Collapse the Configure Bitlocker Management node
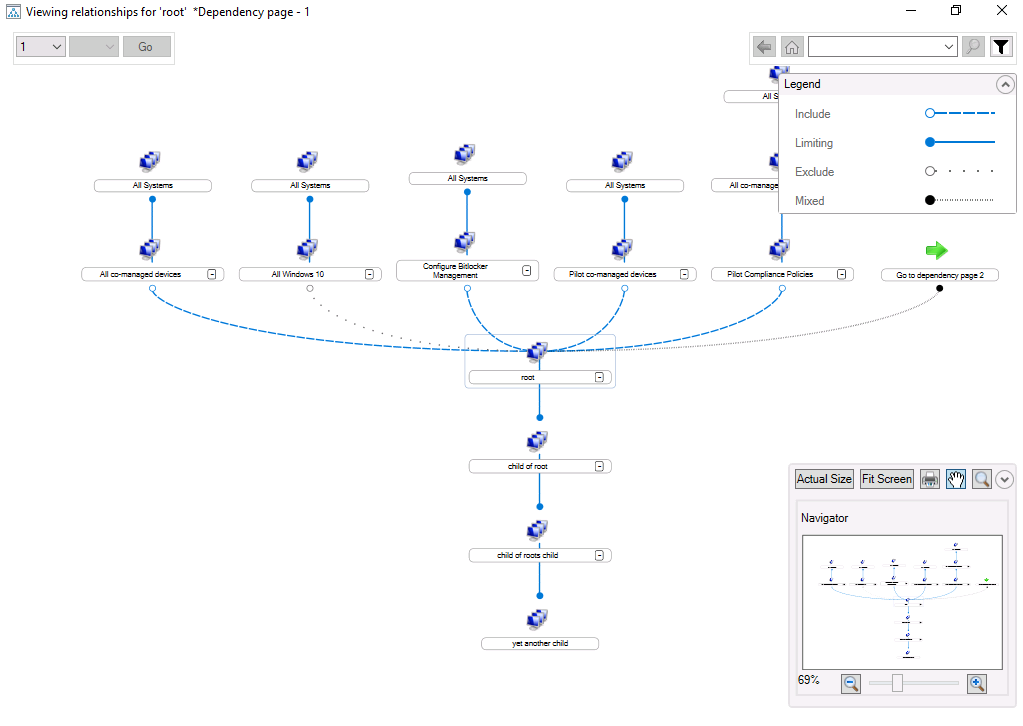The width and height of the screenshot is (1023, 726). point(527,271)
